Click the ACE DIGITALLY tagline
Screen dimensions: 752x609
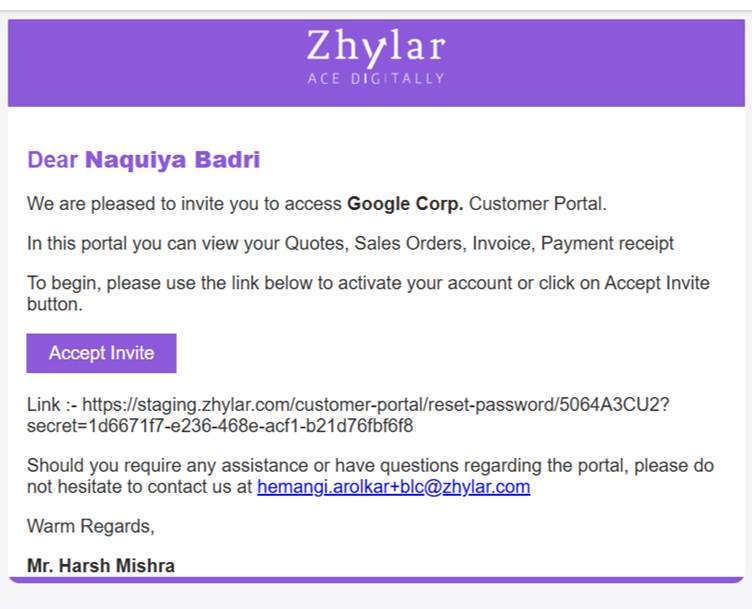(x=375, y=78)
